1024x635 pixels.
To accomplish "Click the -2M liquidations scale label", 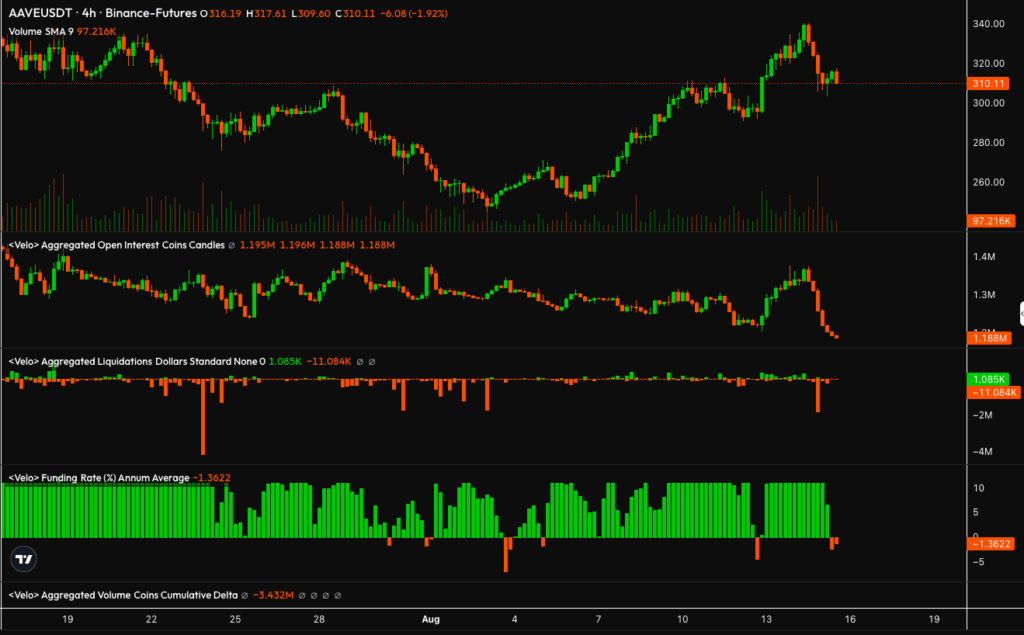I will tap(983, 415).
